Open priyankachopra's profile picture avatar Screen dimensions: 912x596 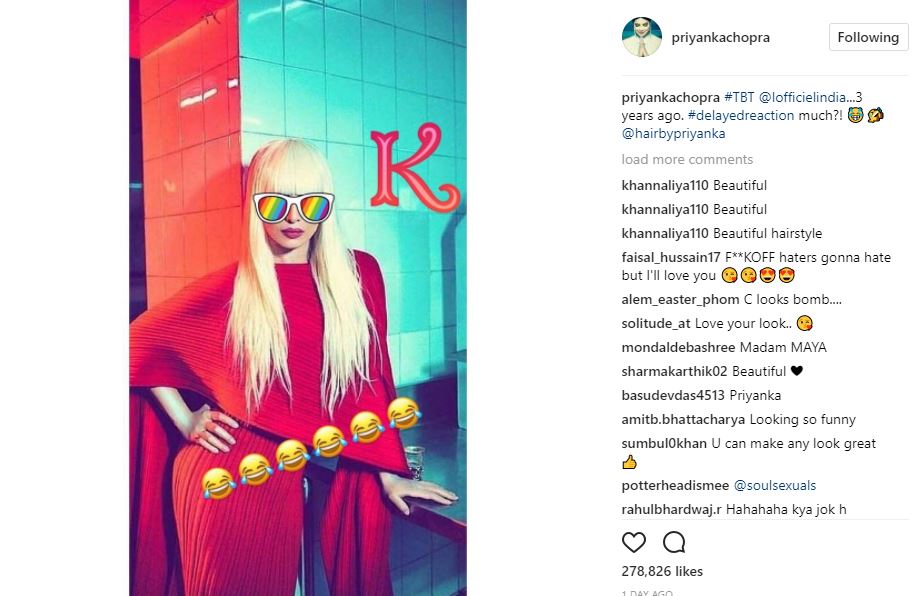point(642,37)
